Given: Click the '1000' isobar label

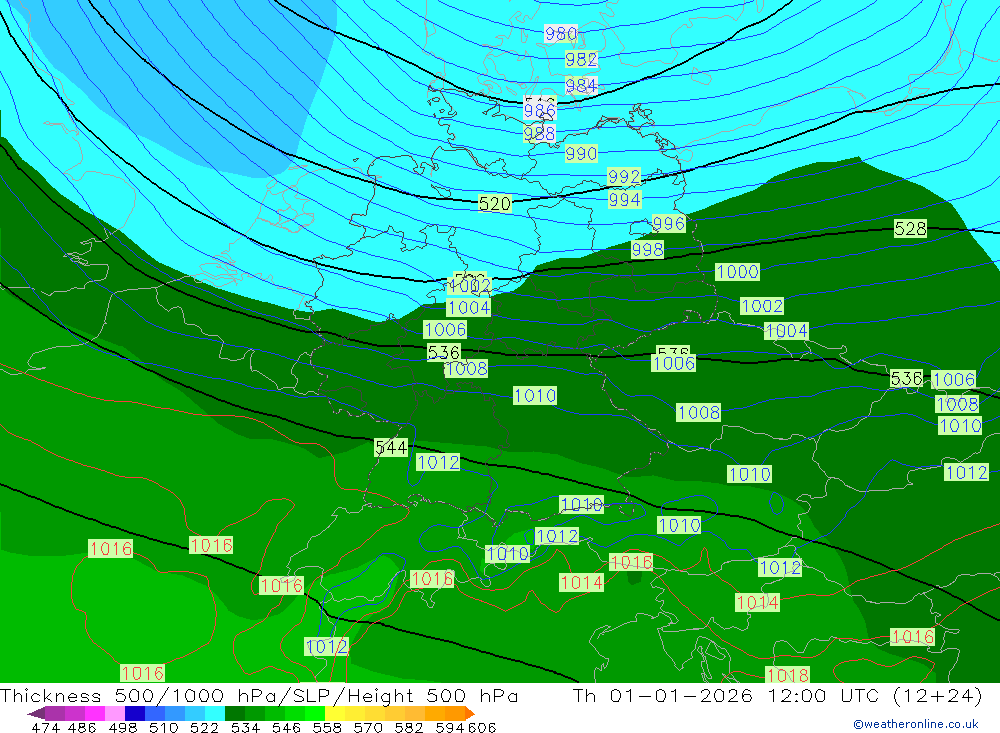Looking at the screenshot, I should click(737, 272).
